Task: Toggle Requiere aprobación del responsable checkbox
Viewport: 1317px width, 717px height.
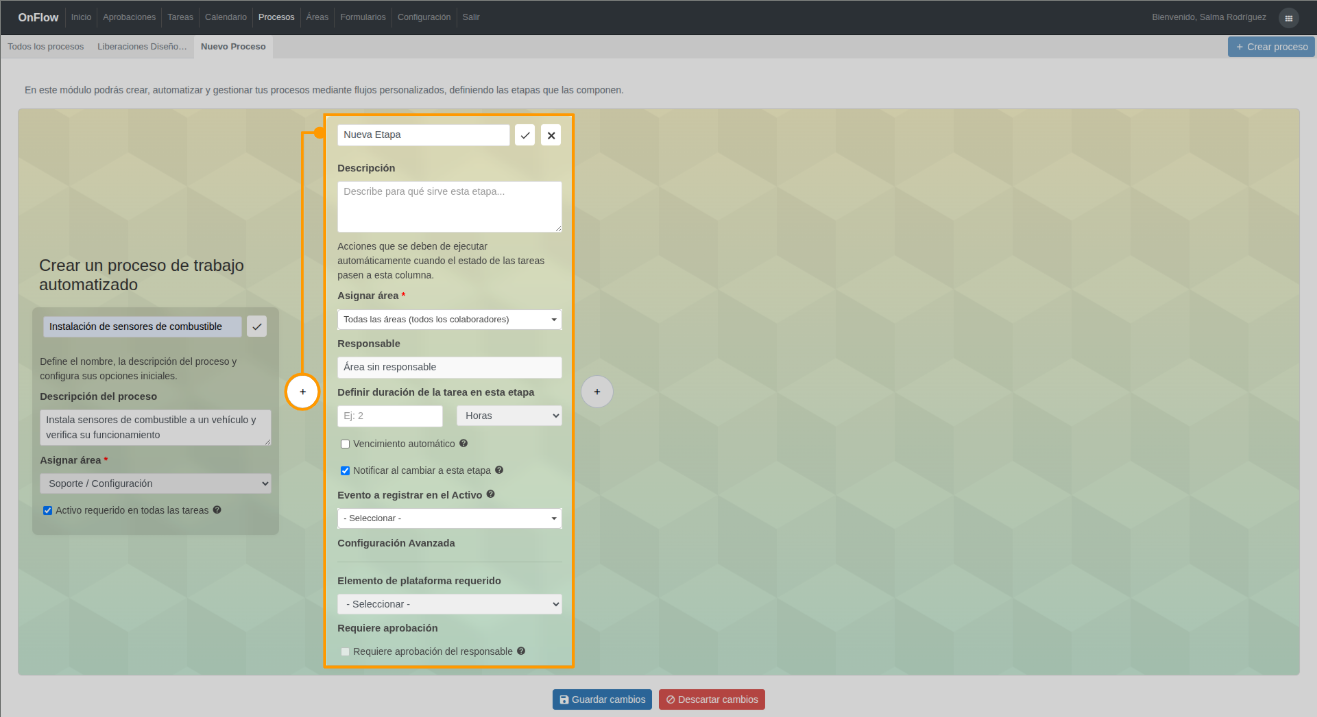Action: [345, 651]
